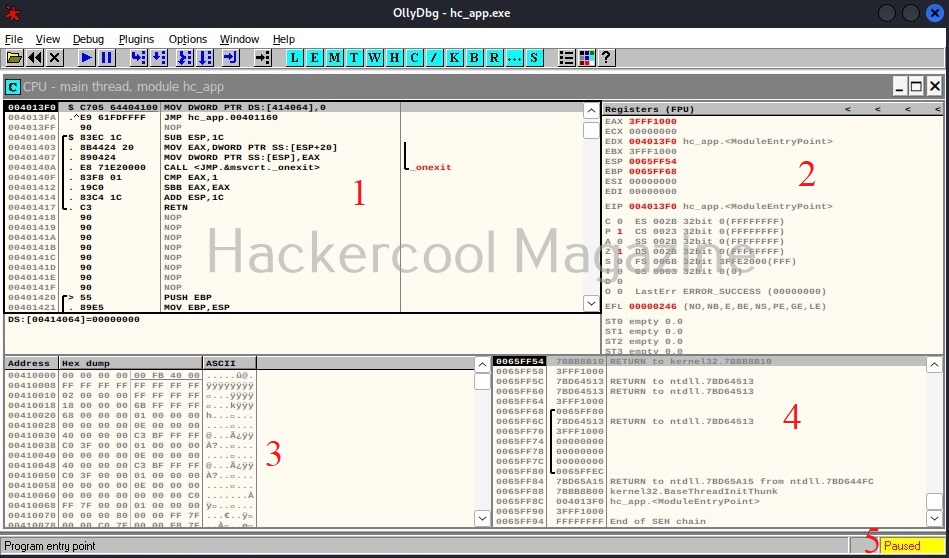The height and width of the screenshot is (558, 949).
Task: Select stack entry RETURN to kernel32.7BBB8B10
Action: click(x=709, y=361)
